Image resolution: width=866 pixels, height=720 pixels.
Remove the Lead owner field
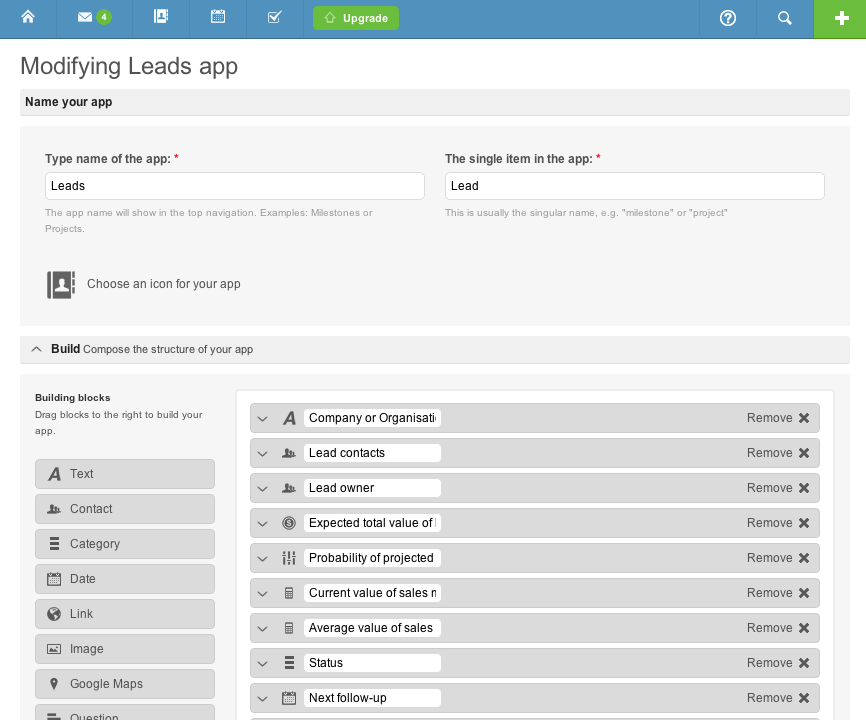(x=778, y=488)
